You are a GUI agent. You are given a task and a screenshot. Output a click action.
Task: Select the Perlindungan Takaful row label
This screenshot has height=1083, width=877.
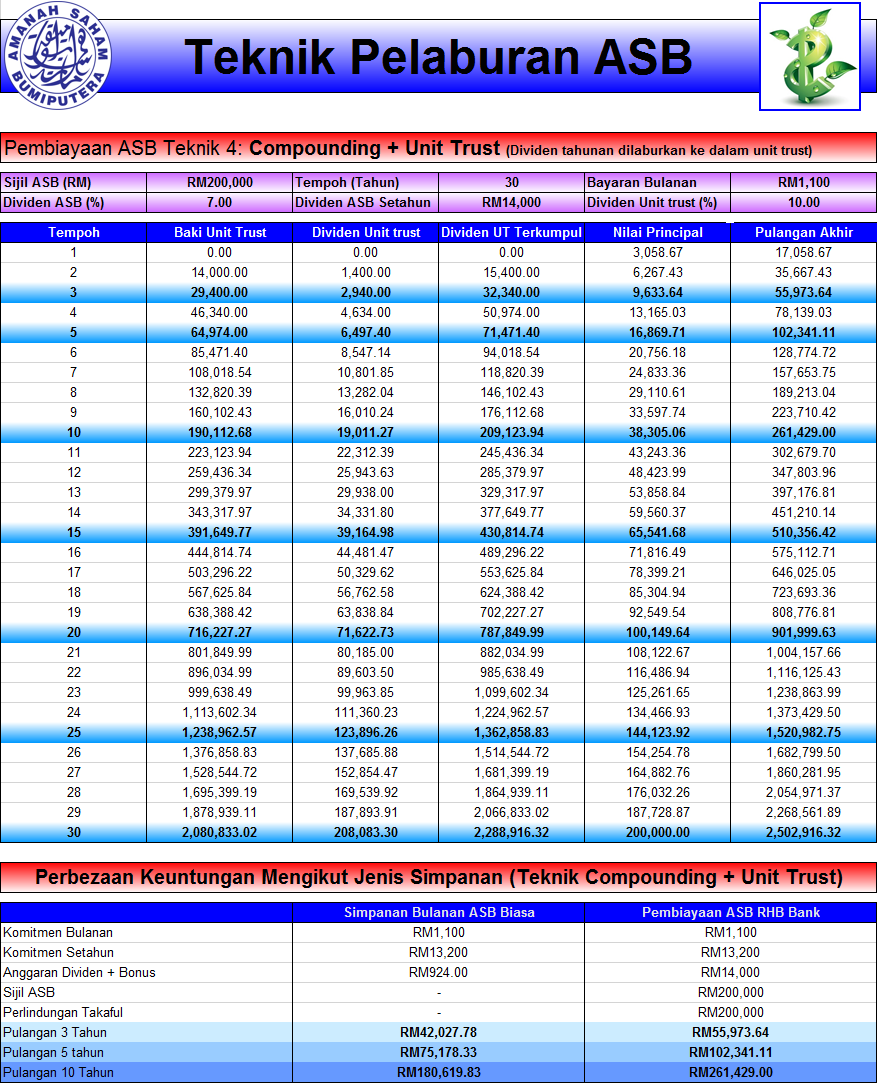pyautogui.click(x=63, y=1013)
